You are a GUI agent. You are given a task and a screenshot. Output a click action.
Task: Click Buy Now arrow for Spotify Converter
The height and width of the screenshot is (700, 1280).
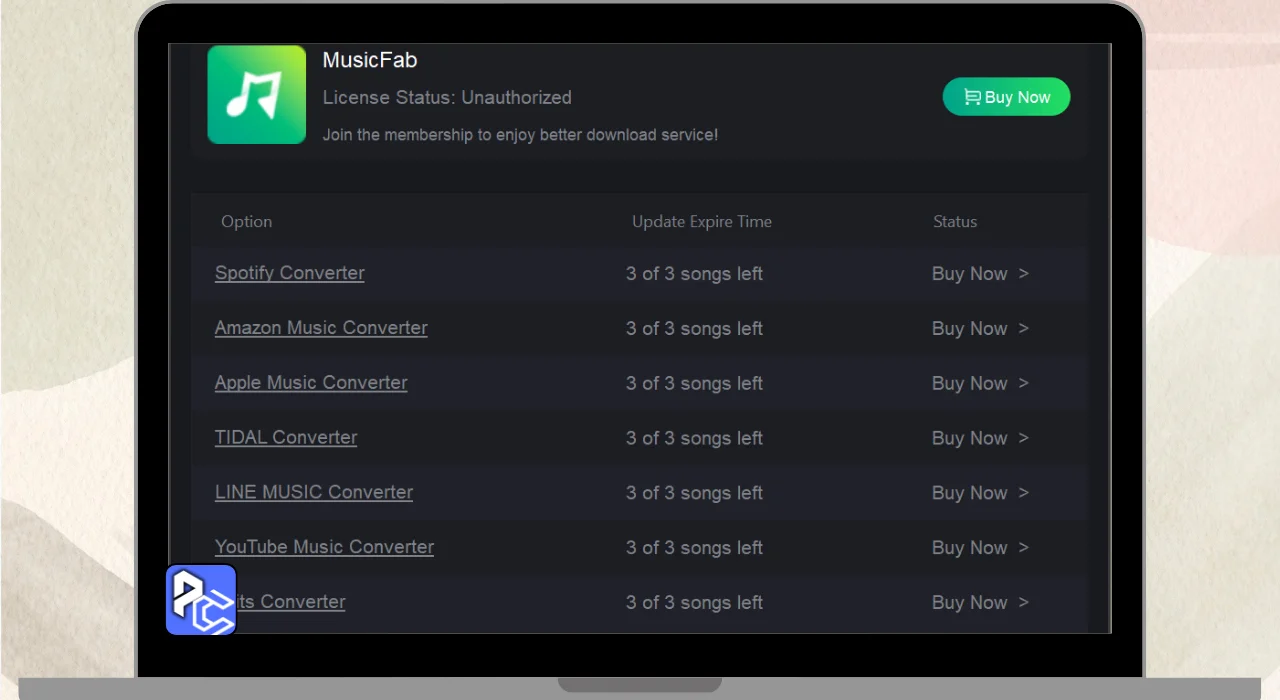979,273
